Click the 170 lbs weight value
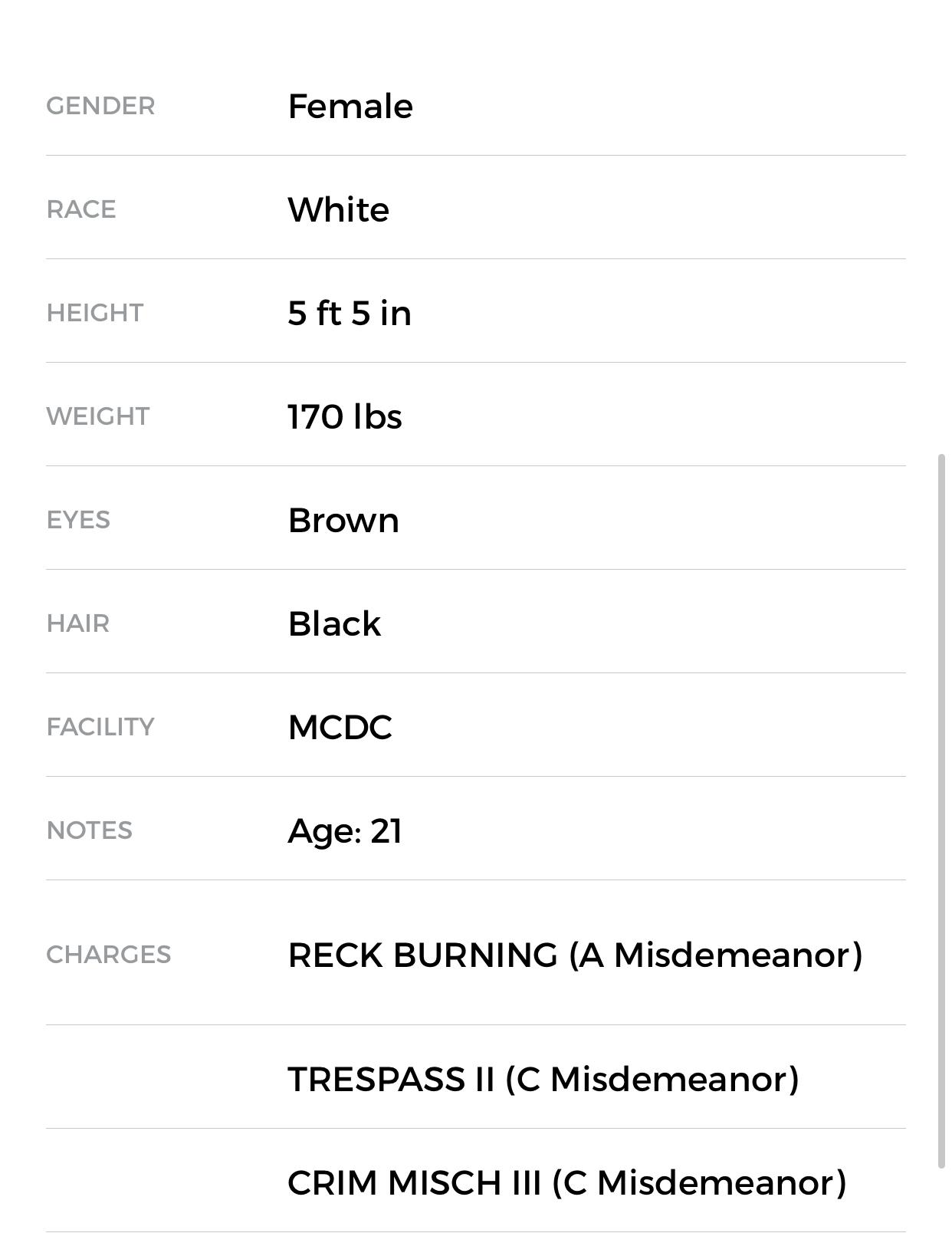Viewport: 952px width, 1256px height. pyautogui.click(x=345, y=417)
